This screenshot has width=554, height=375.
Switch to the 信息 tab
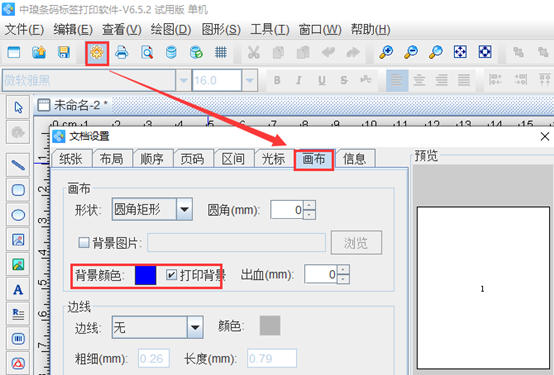(x=354, y=159)
